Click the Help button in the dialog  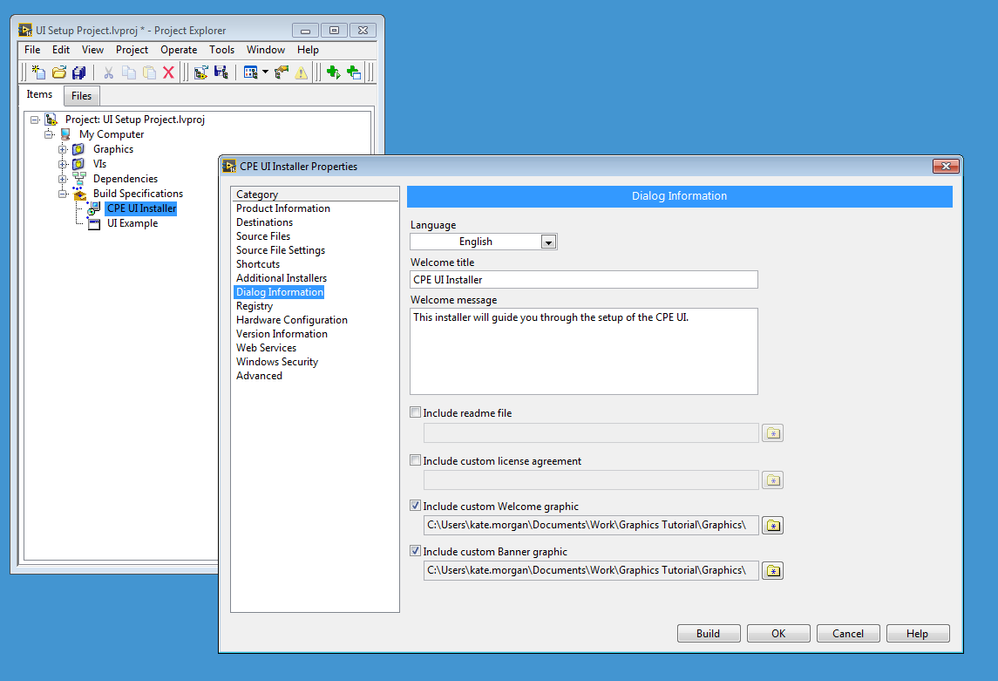point(917,633)
